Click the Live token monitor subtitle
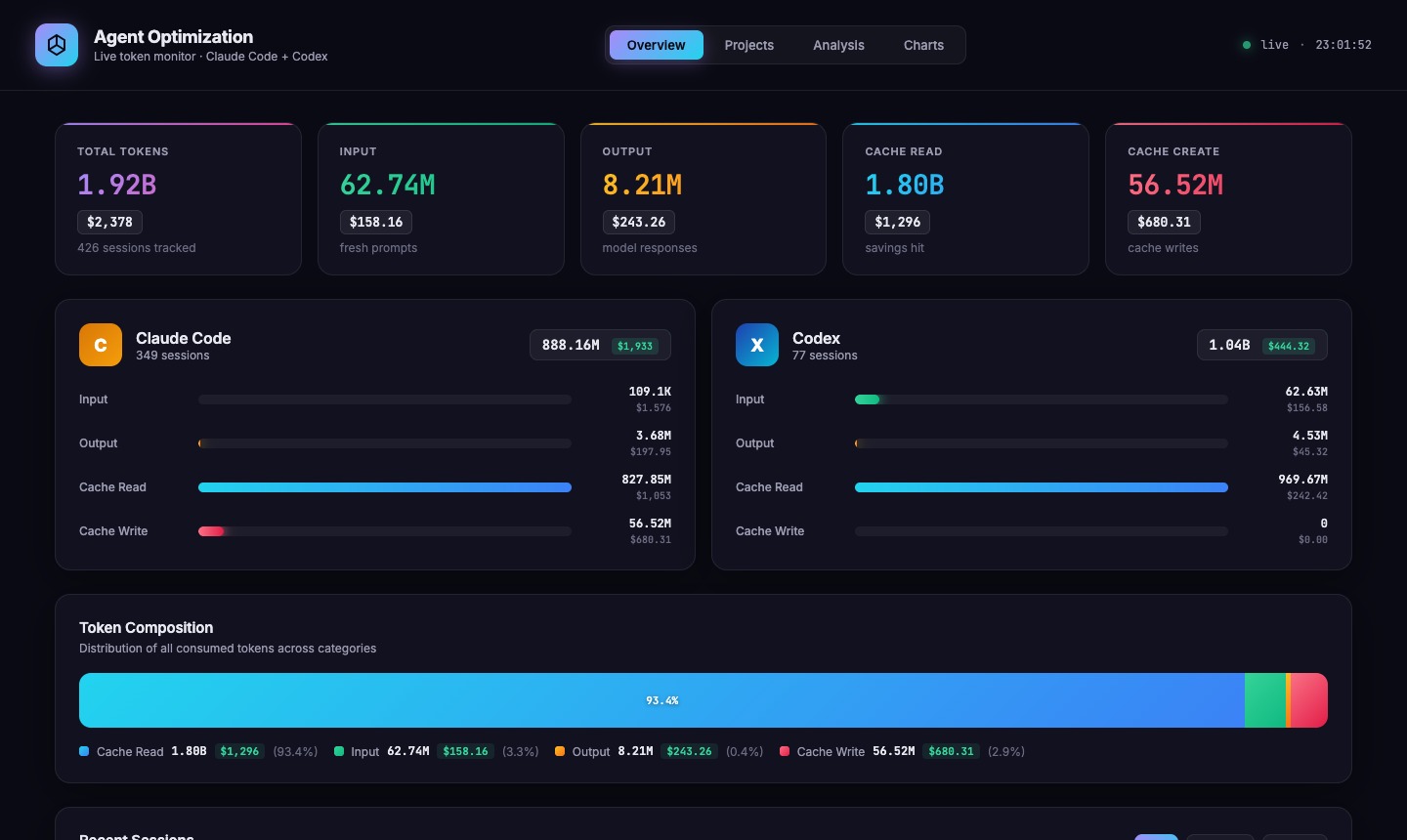 [211, 57]
